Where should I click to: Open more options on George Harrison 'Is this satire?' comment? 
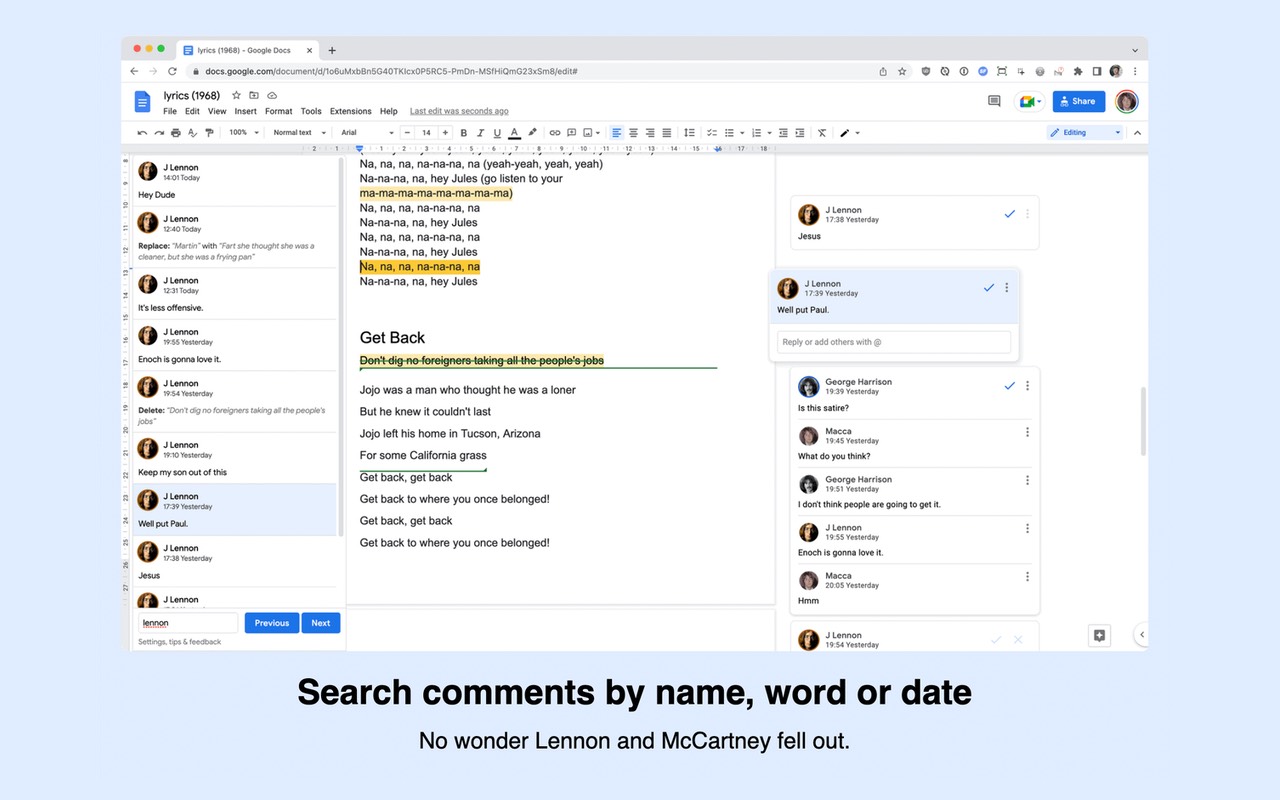coord(1027,386)
